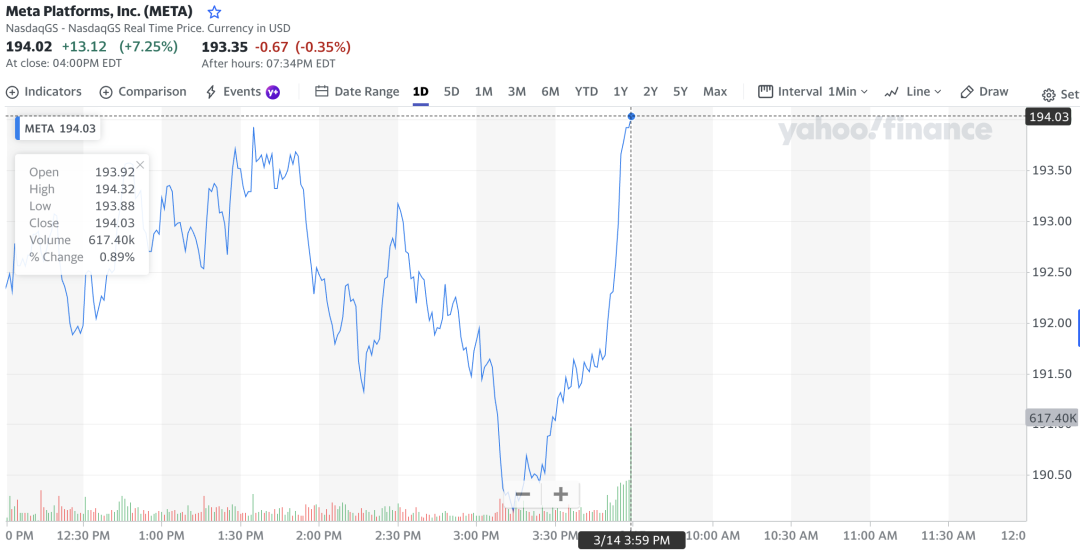
Task: Select the Max time range
Action: tap(714, 92)
